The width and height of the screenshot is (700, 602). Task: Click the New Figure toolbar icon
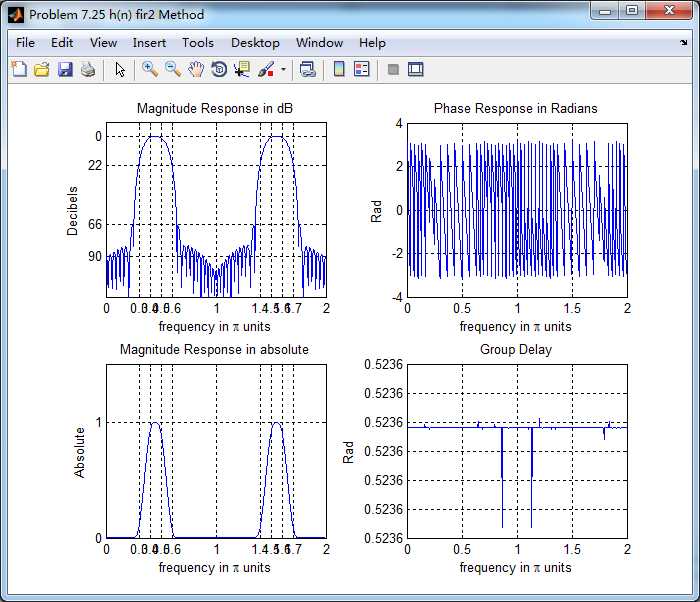coord(19,69)
